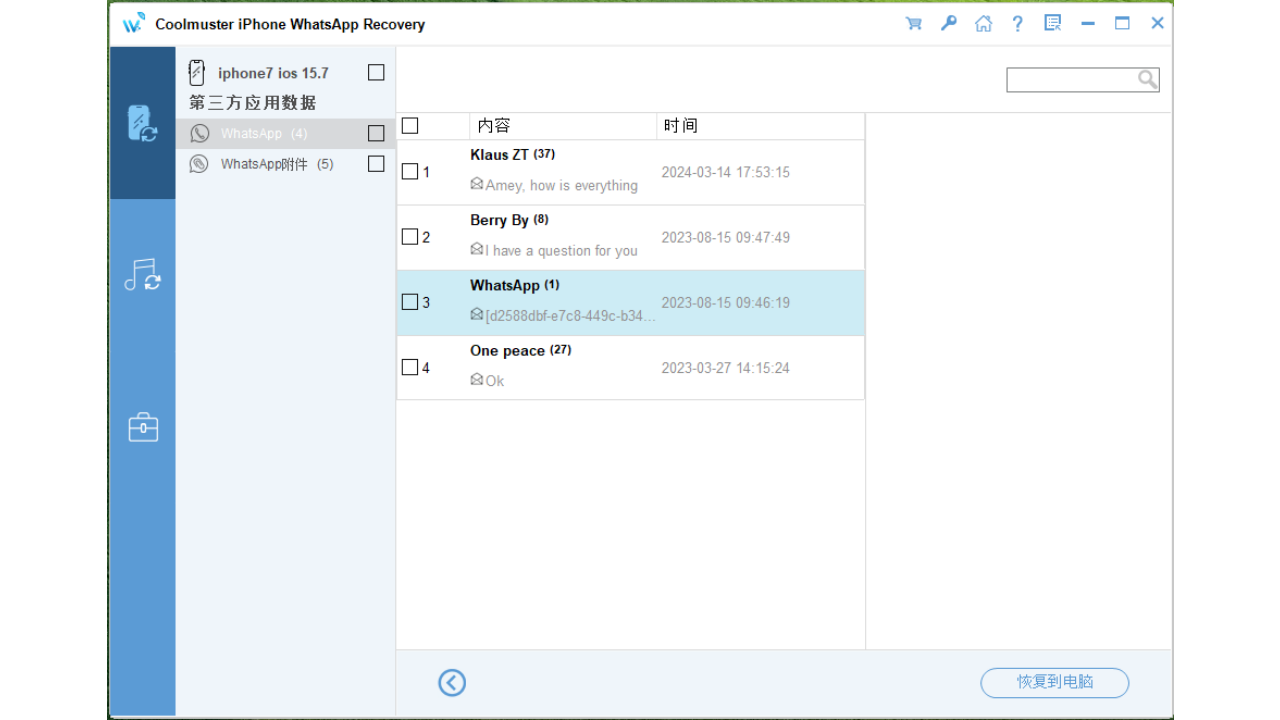Tick the checkbox for One peace chat
The width and height of the screenshot is (1280, 720).
[410, 367]
